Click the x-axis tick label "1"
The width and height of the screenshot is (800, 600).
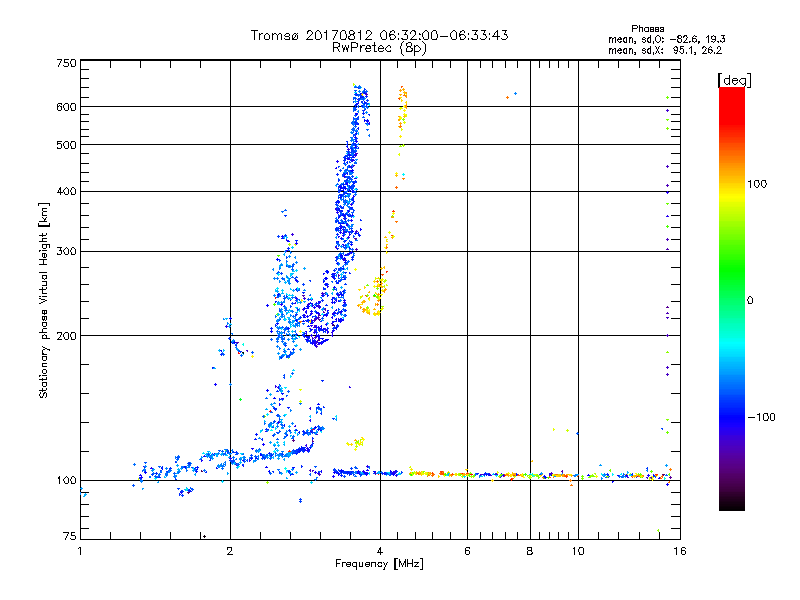click(x=80, y=551)
